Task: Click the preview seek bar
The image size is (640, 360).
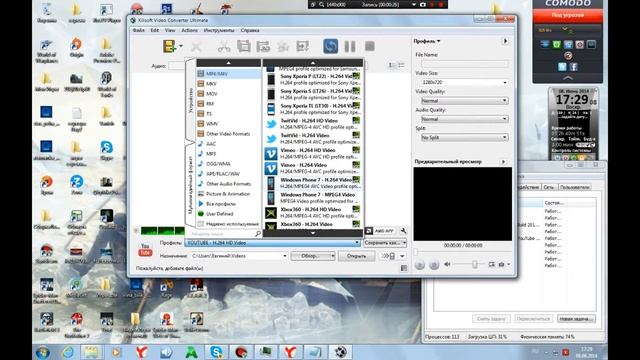Action: click(462, 252)
